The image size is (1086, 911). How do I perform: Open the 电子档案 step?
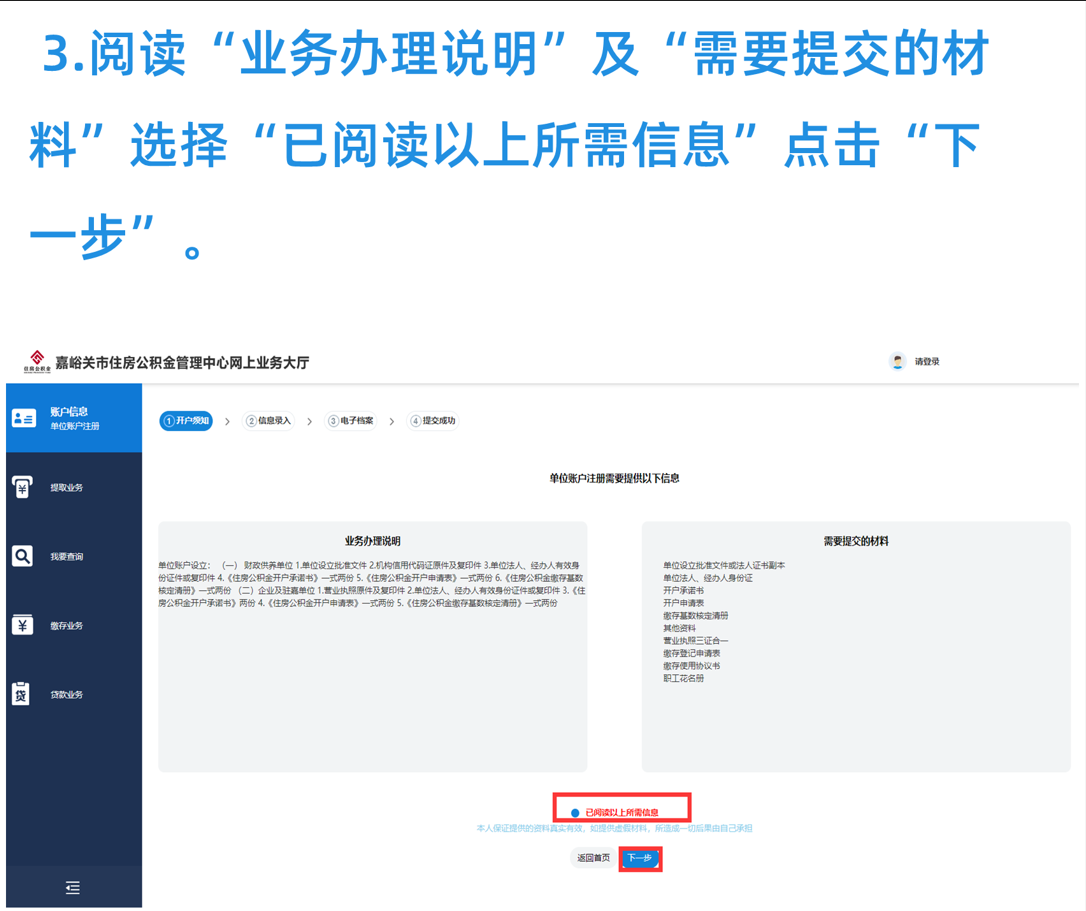point(351,421)
